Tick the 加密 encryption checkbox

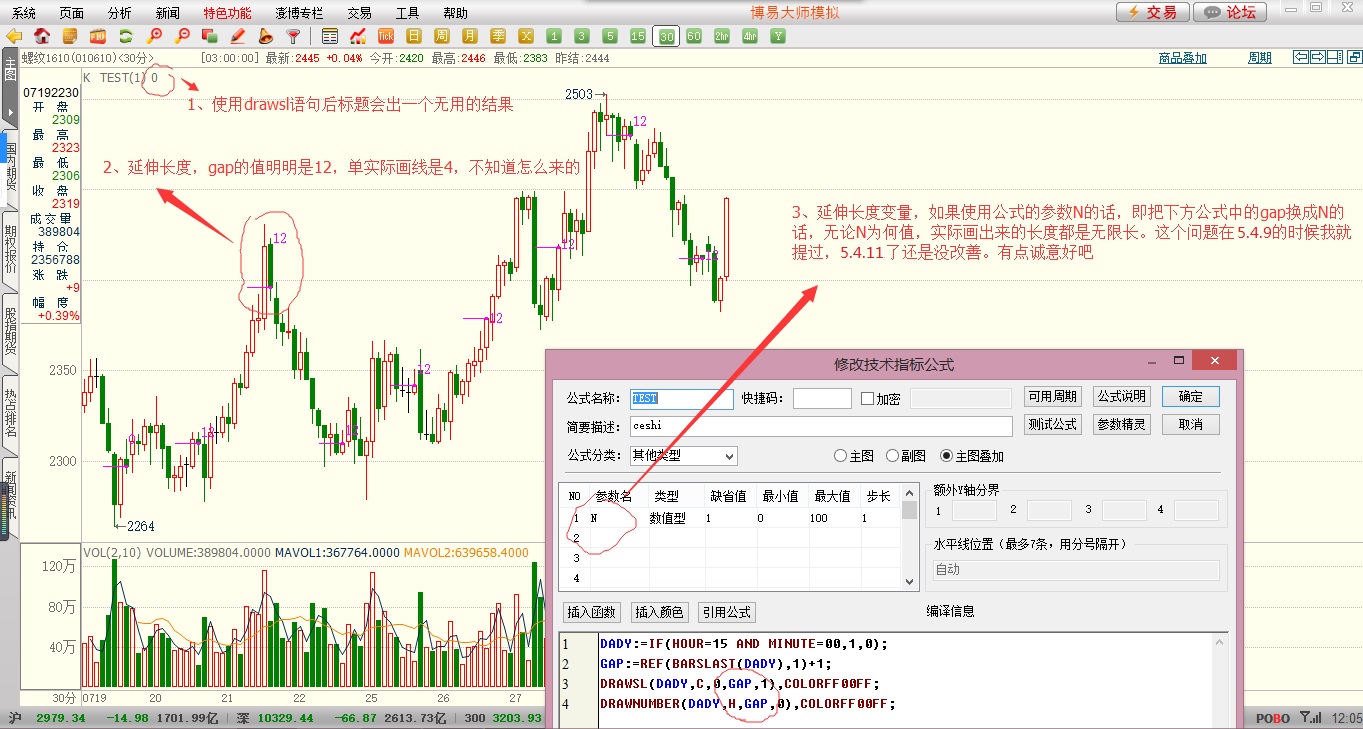(x=867, y=399)
